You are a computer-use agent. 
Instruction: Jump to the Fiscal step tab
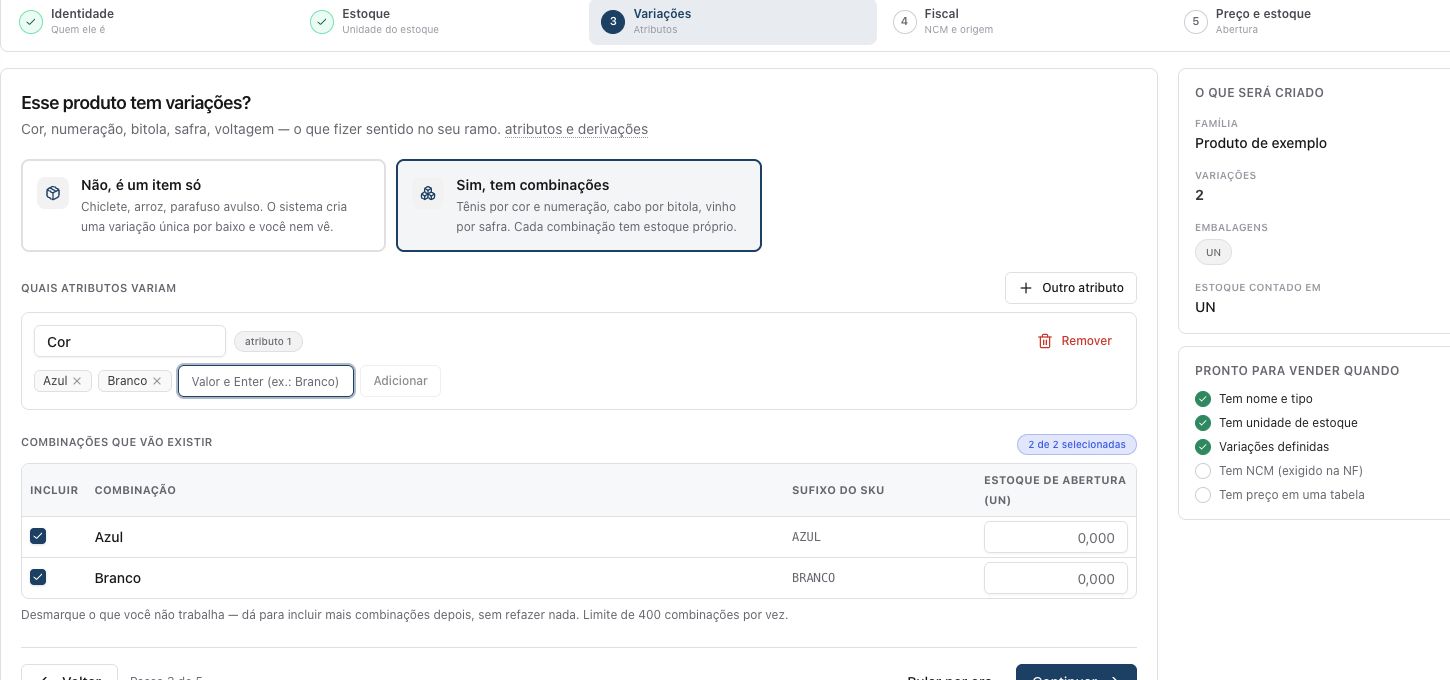click(1024, 22)
